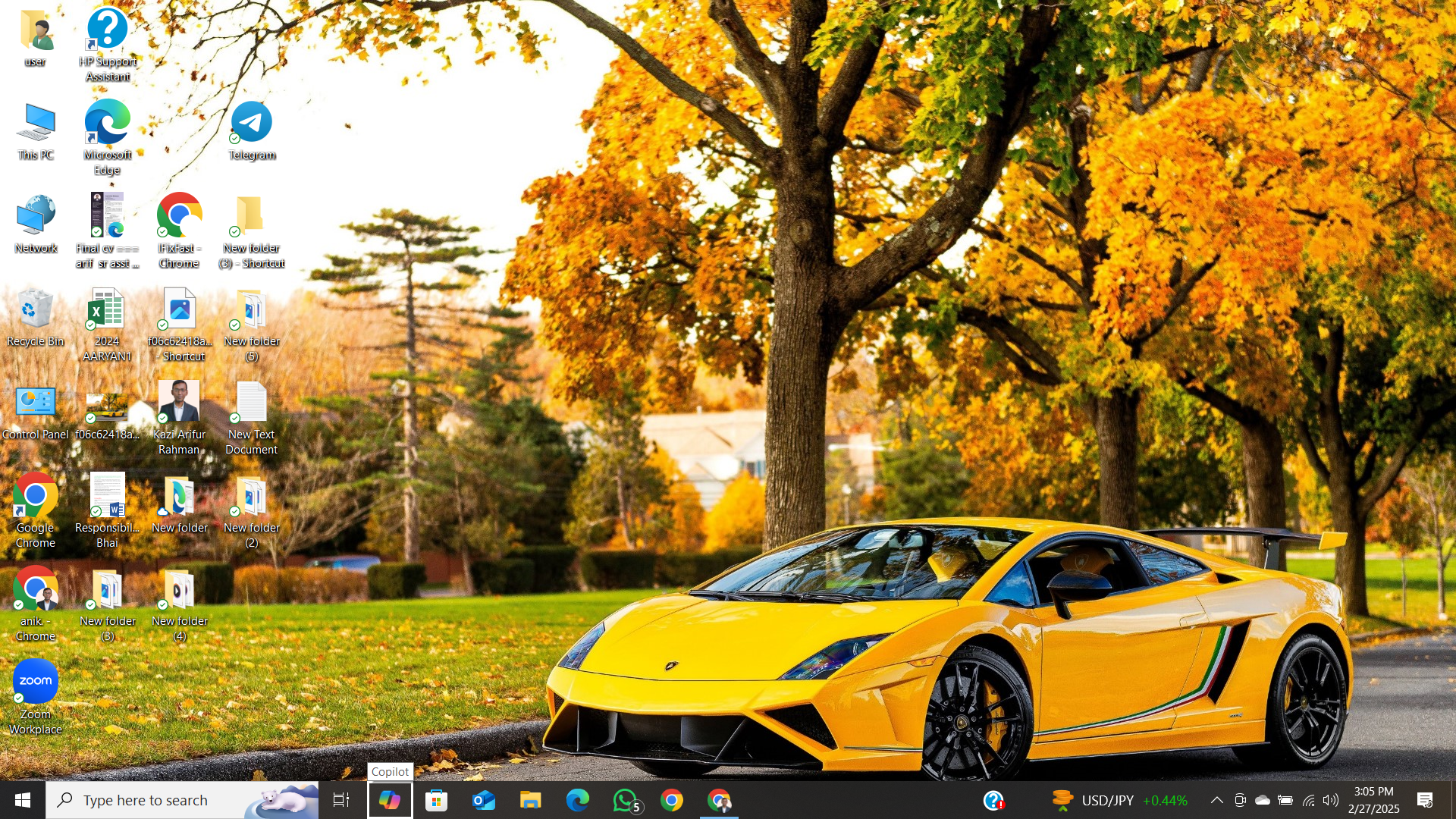Image resolution: width=1456 pixels, height=819 pixels.
Task: Open the Windows Start menu
Action: [x=23, y=801]
